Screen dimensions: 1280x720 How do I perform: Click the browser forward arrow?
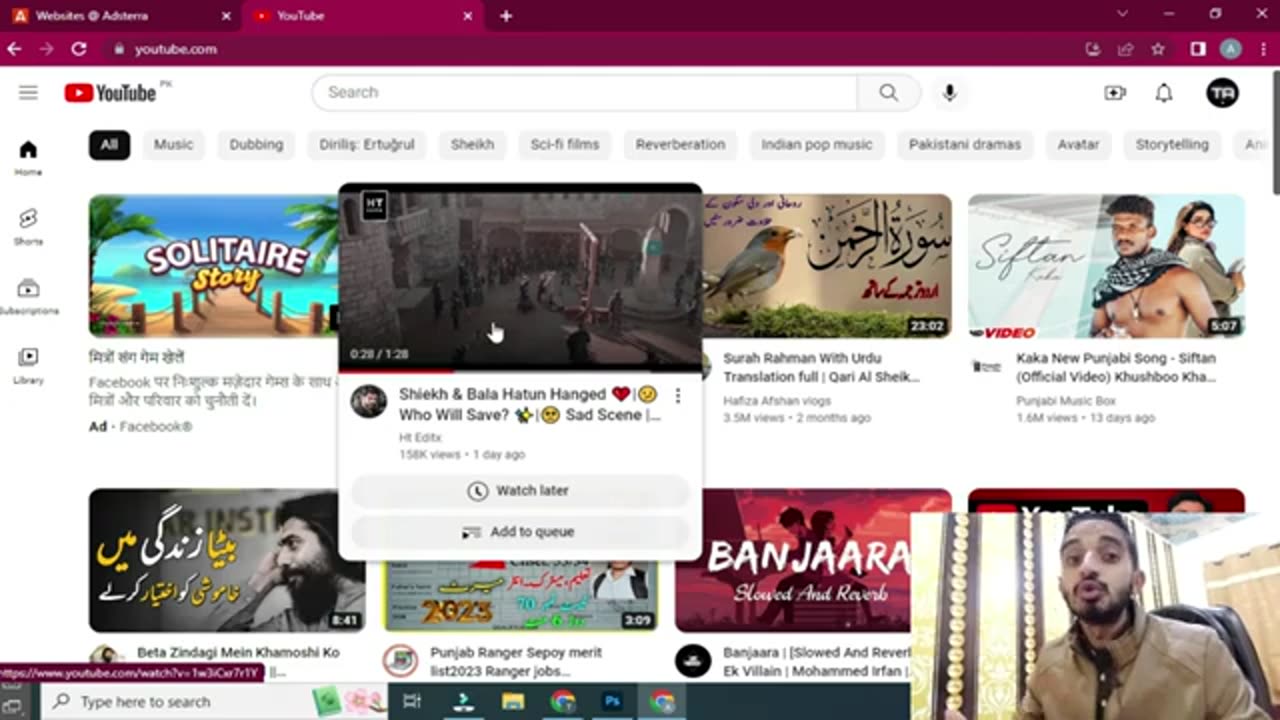click(46, 49)
